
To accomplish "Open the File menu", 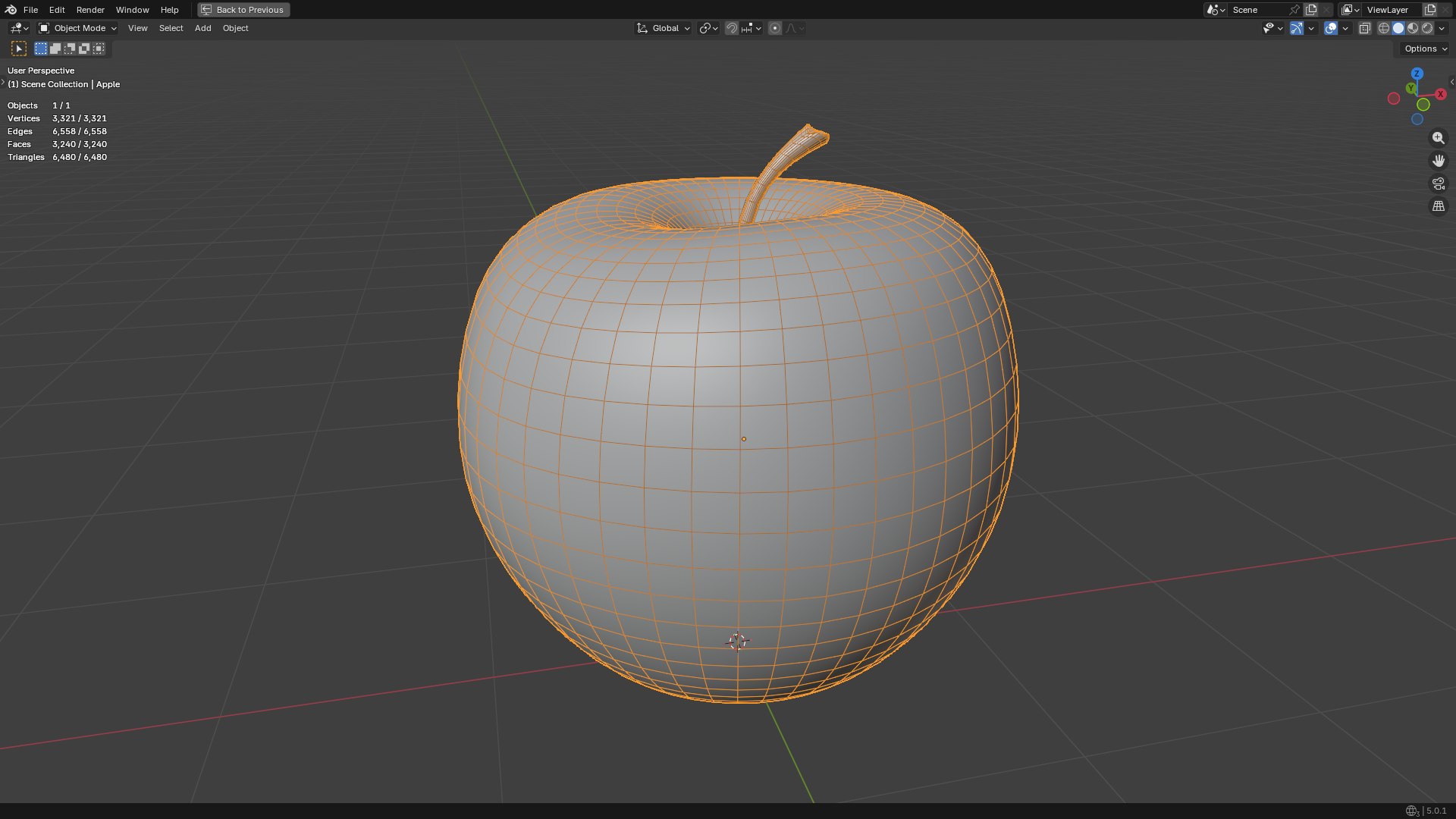I will tap(30, 10).
